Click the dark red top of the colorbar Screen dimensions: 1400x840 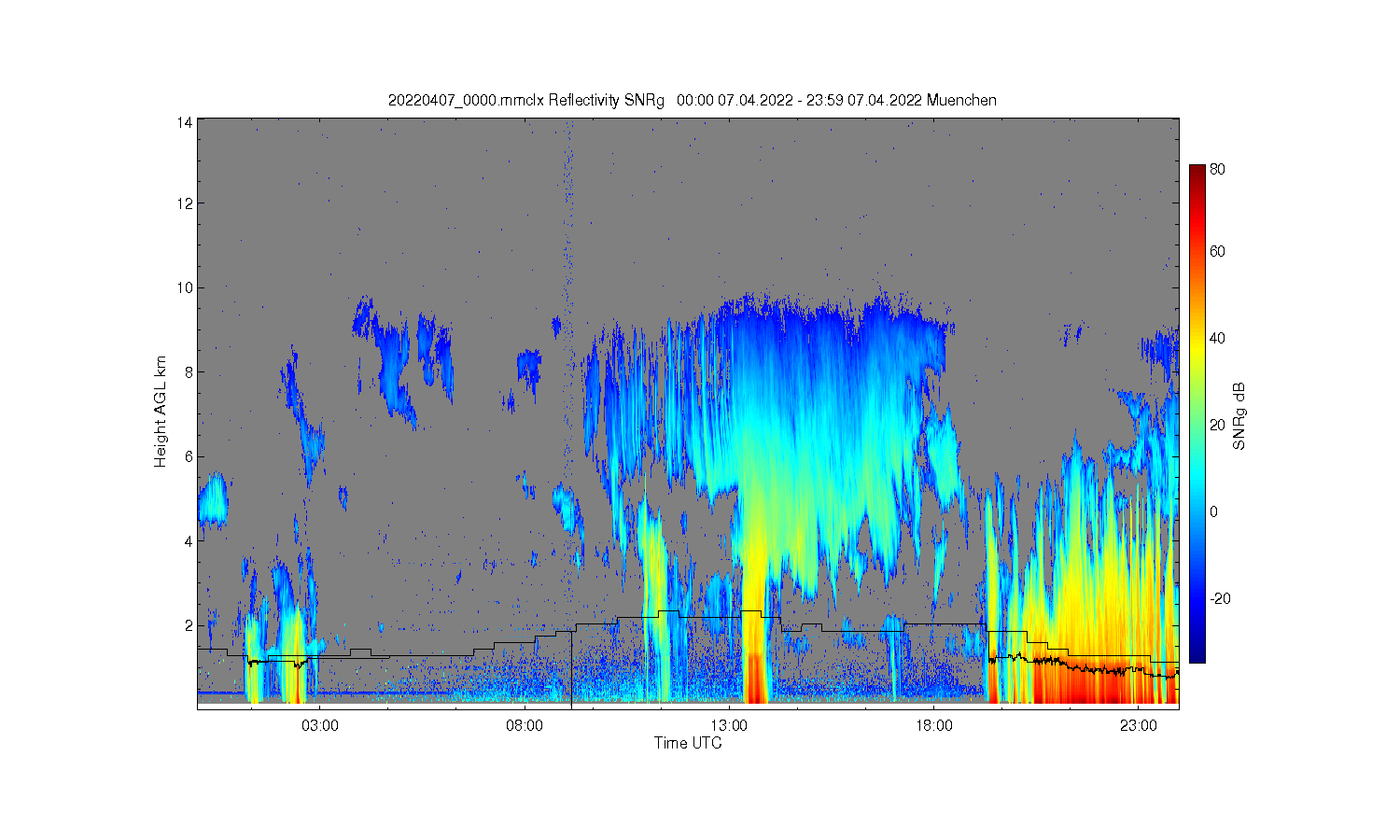coord(1197,174)
